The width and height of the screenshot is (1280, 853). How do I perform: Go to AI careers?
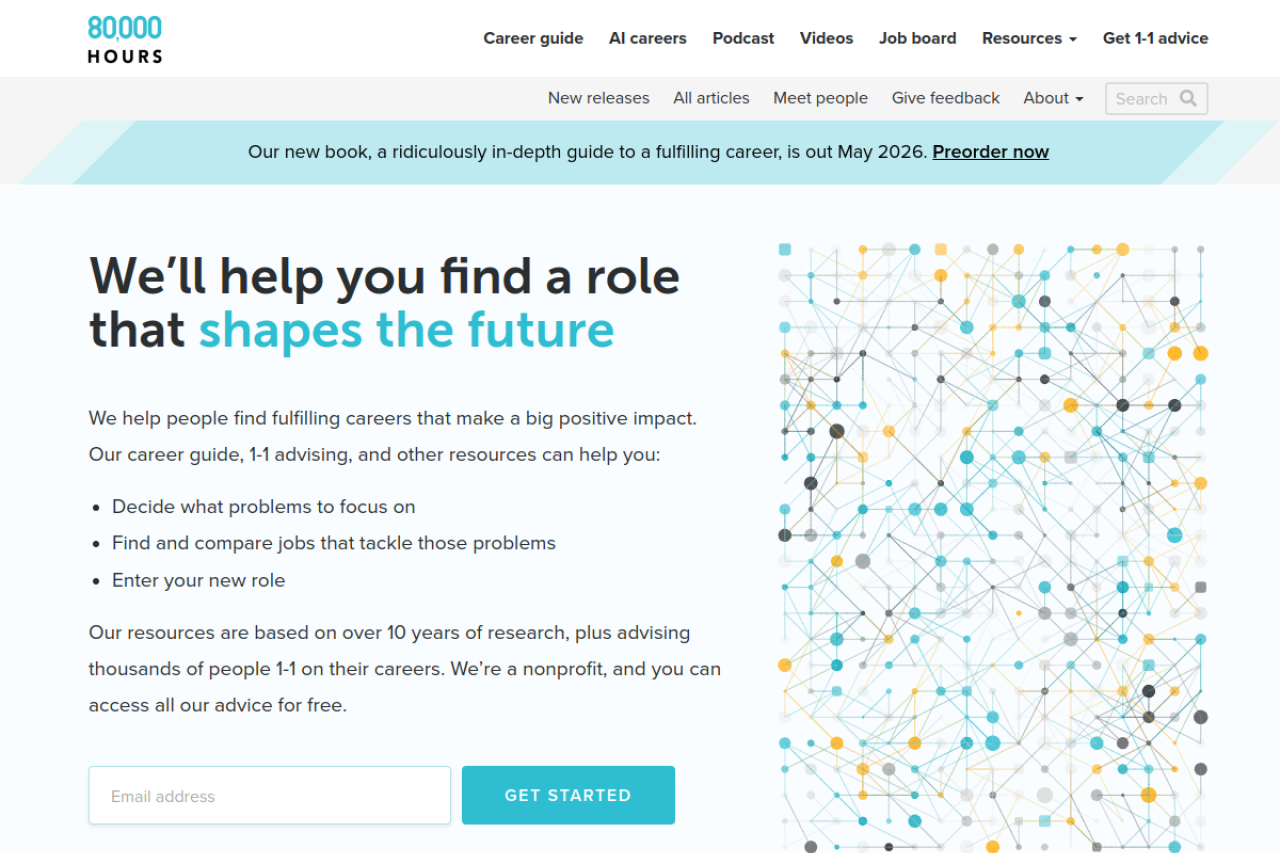pos(647,38)
